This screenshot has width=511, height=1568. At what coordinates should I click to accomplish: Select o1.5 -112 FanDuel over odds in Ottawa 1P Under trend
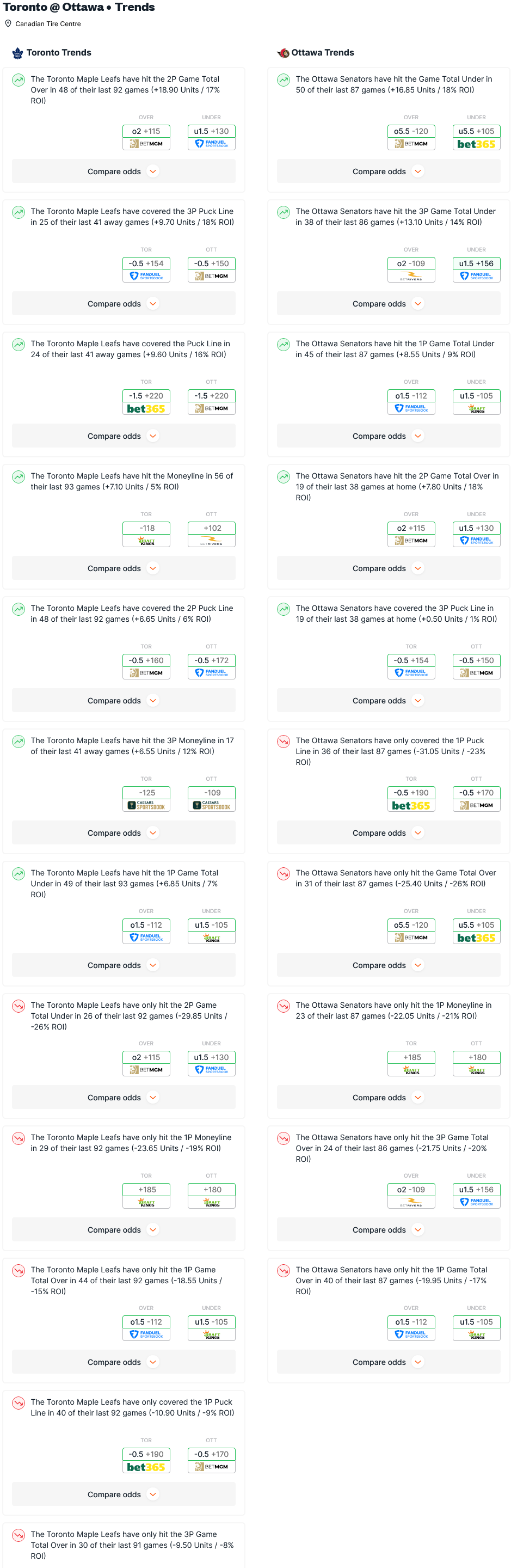(411, 402)
